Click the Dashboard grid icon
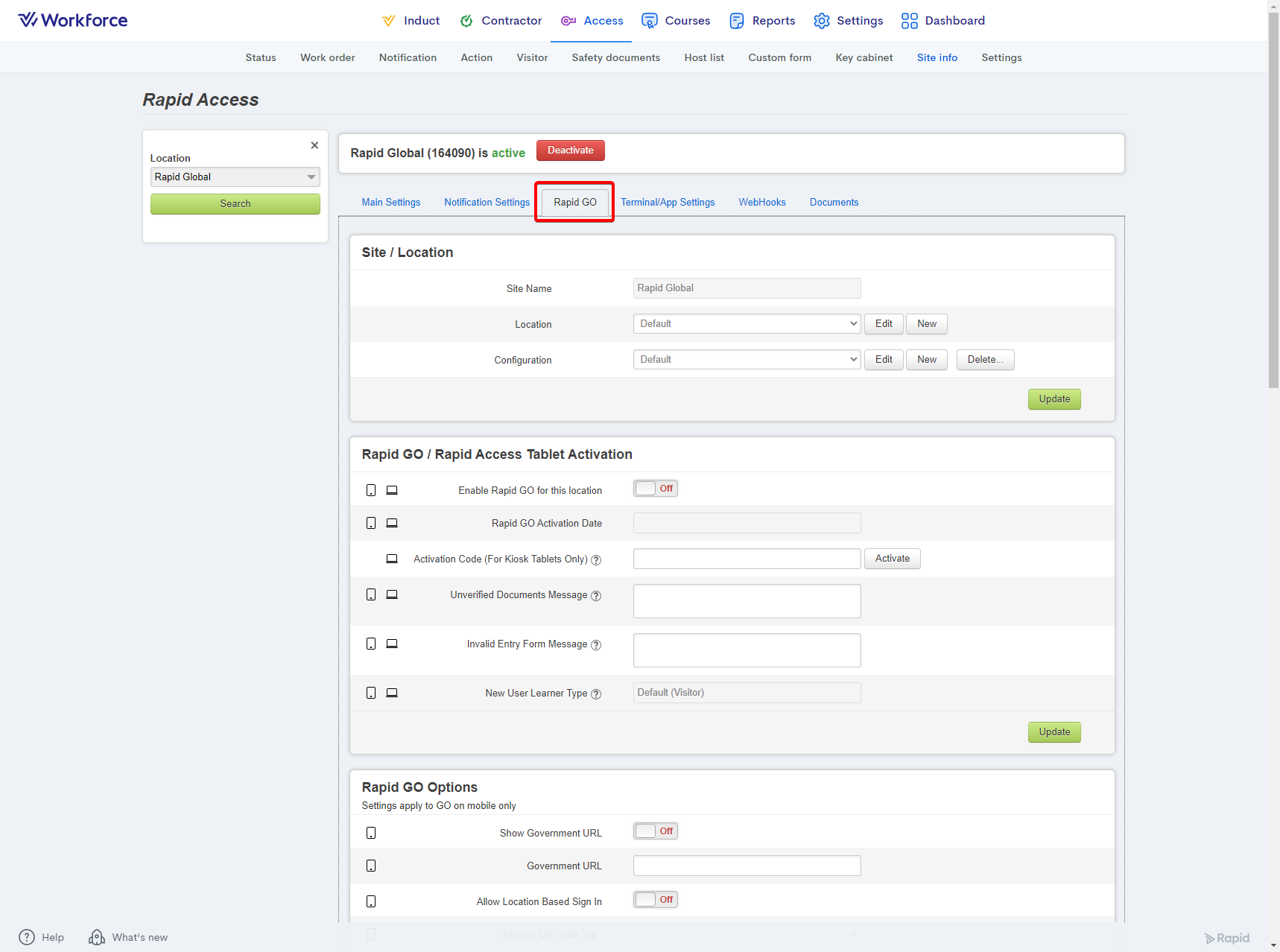Screen dimensions: 1280x952 click(x=910, y=21)
